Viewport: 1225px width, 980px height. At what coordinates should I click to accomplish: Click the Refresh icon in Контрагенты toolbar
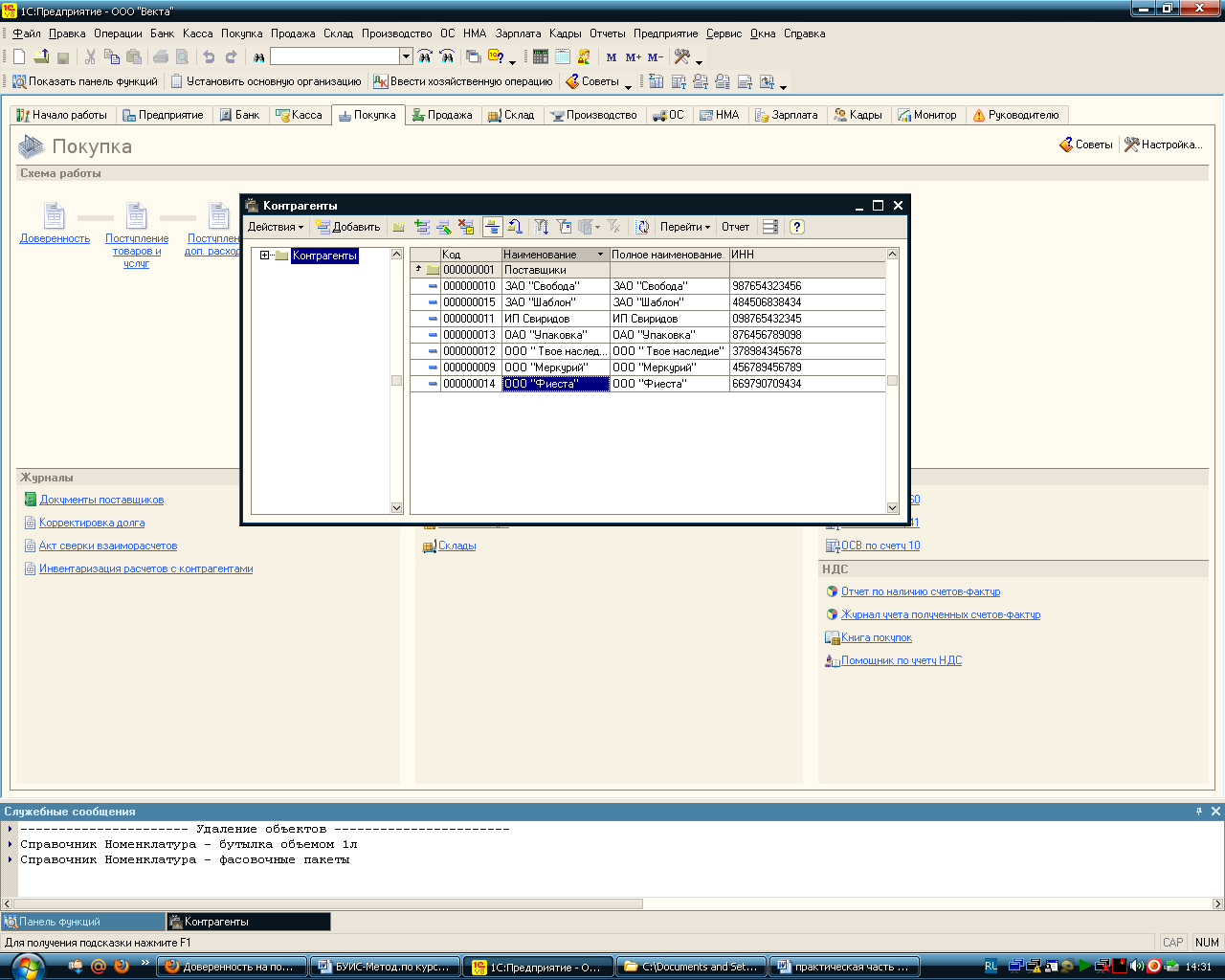(x=642, y=227)
